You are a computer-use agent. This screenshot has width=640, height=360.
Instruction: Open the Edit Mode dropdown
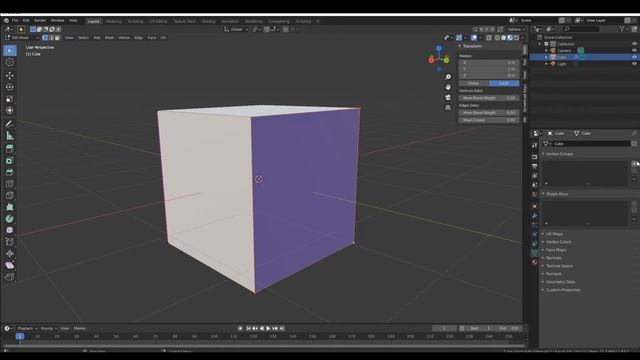[22, 38]
